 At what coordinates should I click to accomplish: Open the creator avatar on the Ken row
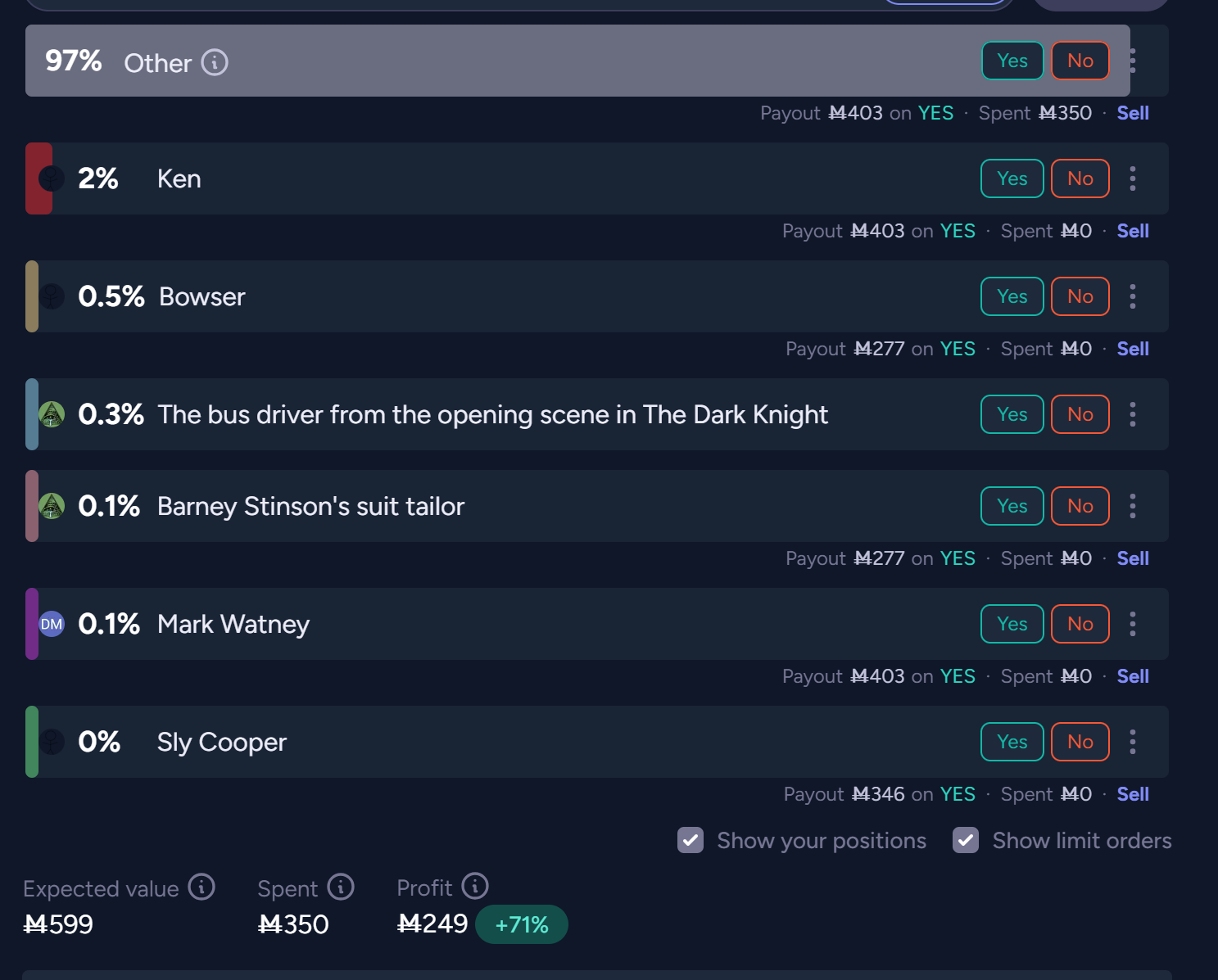coord(52,178)
